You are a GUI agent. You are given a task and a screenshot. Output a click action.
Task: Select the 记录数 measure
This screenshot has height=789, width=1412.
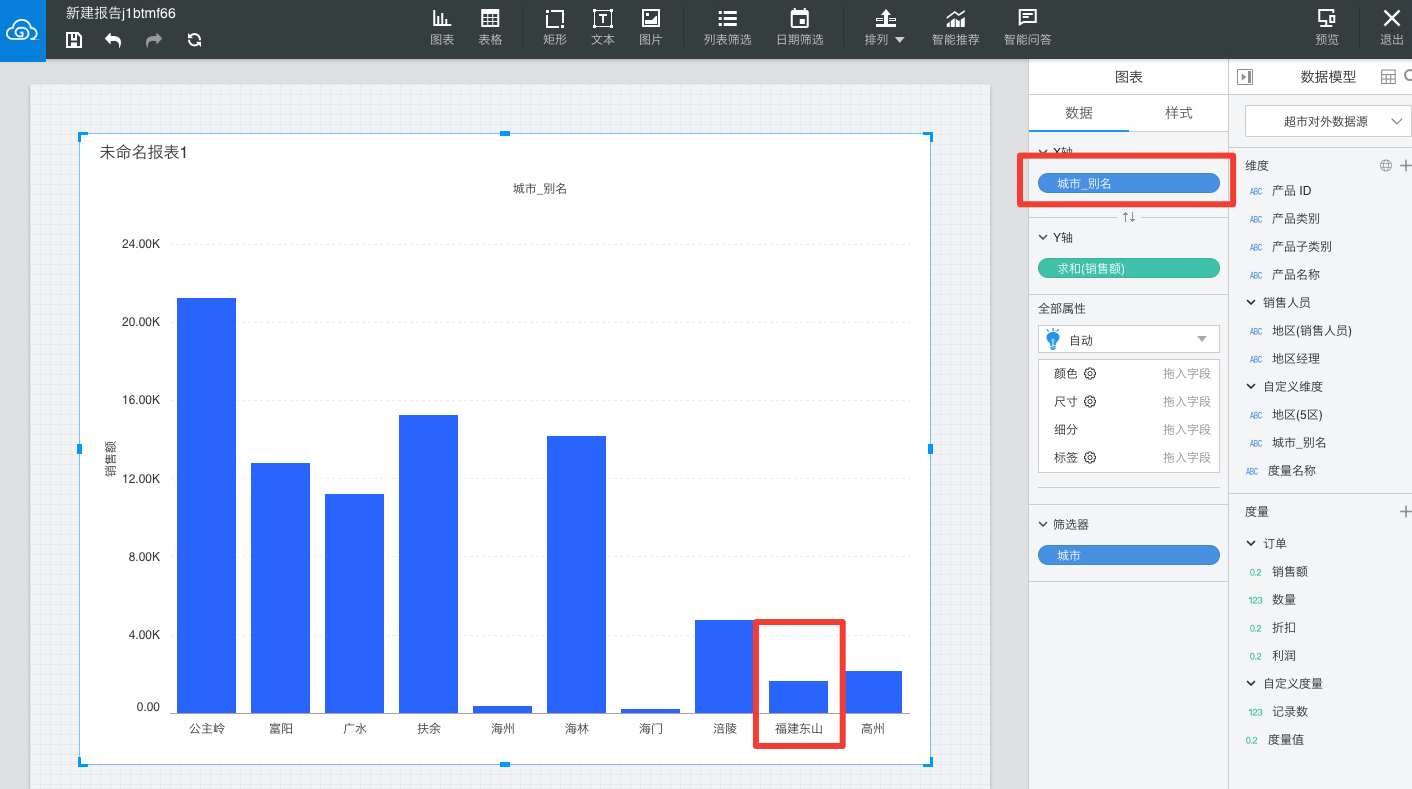coord(1289,712)
